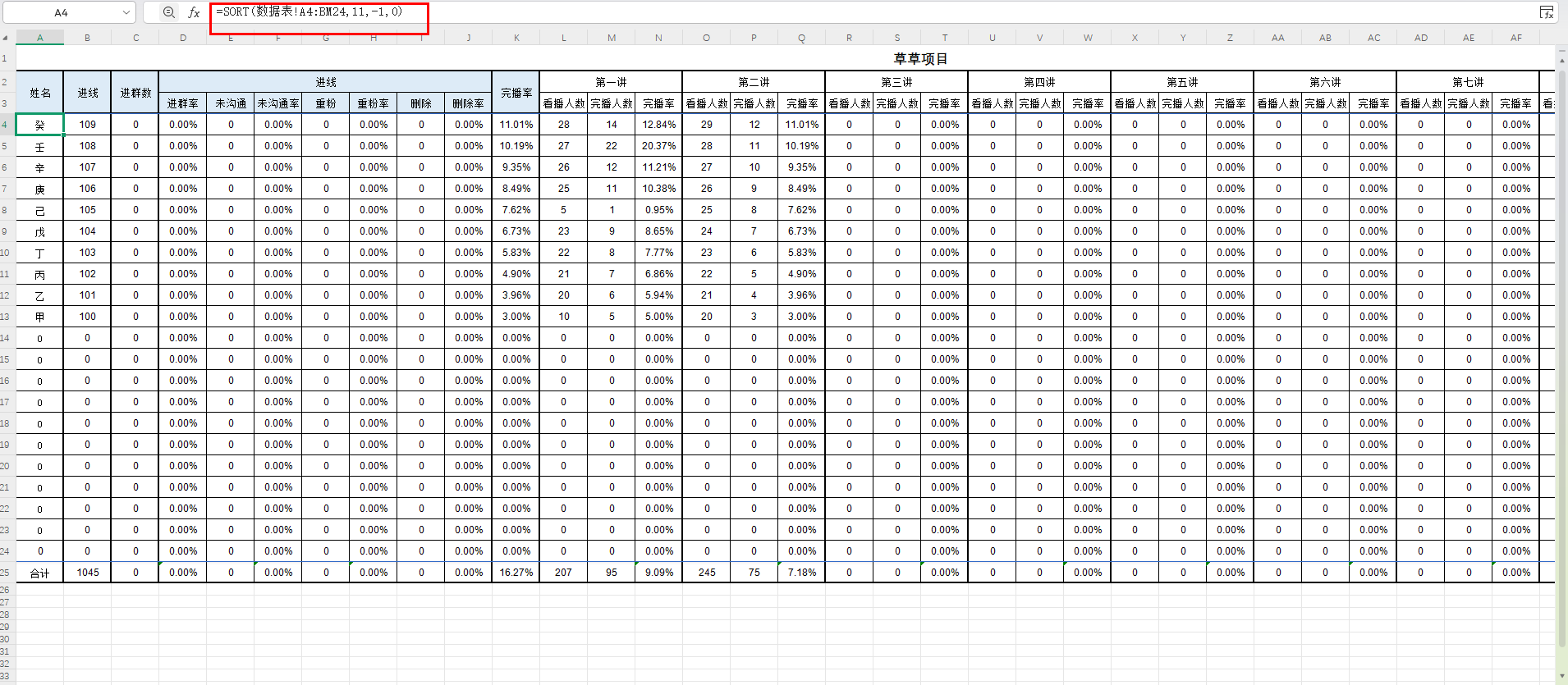The image size is (1568, 685).
Task: Select row 25 header
Action: [x=7, y=573]
